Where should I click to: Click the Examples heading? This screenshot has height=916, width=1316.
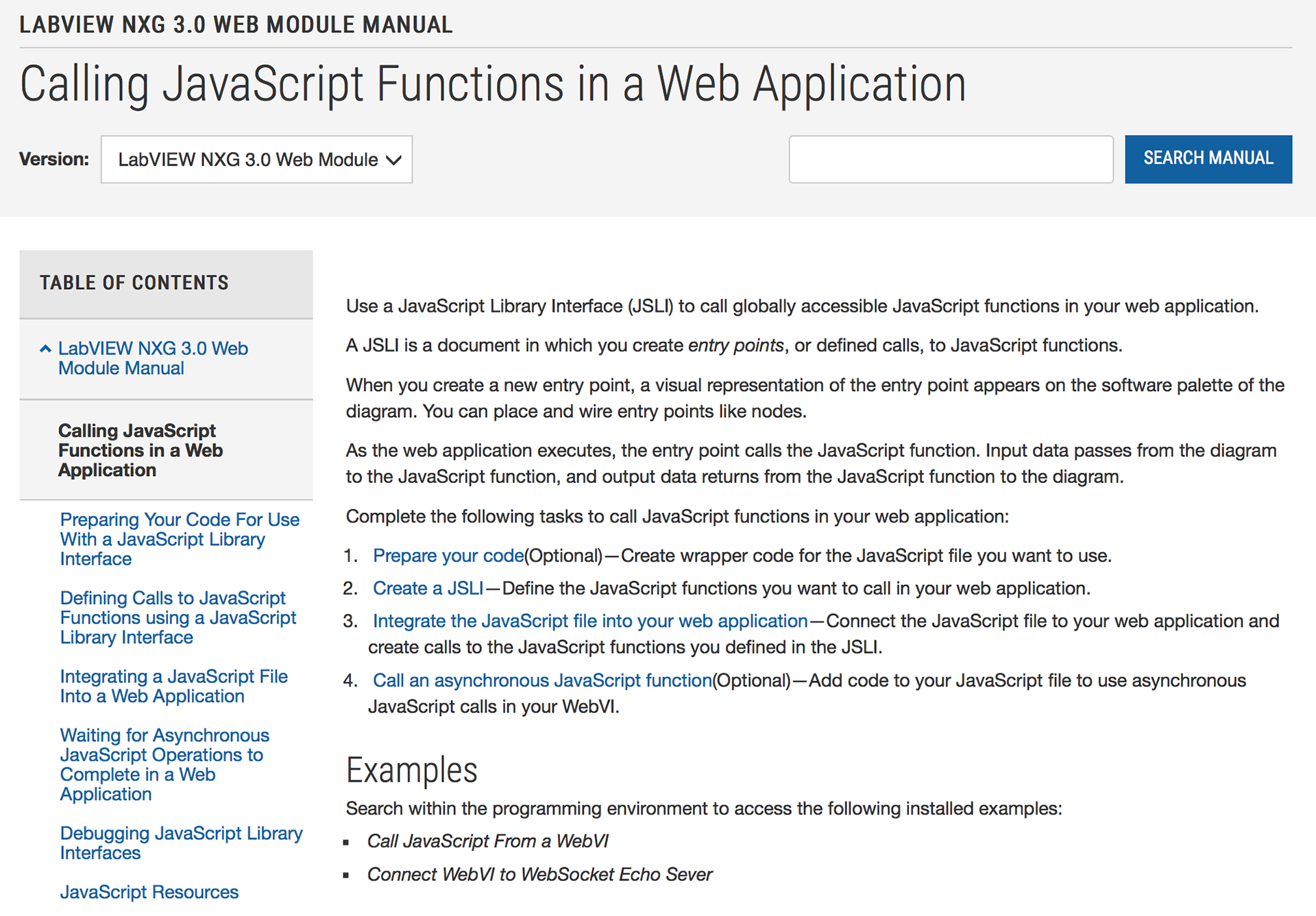click(x=411, y=770)
